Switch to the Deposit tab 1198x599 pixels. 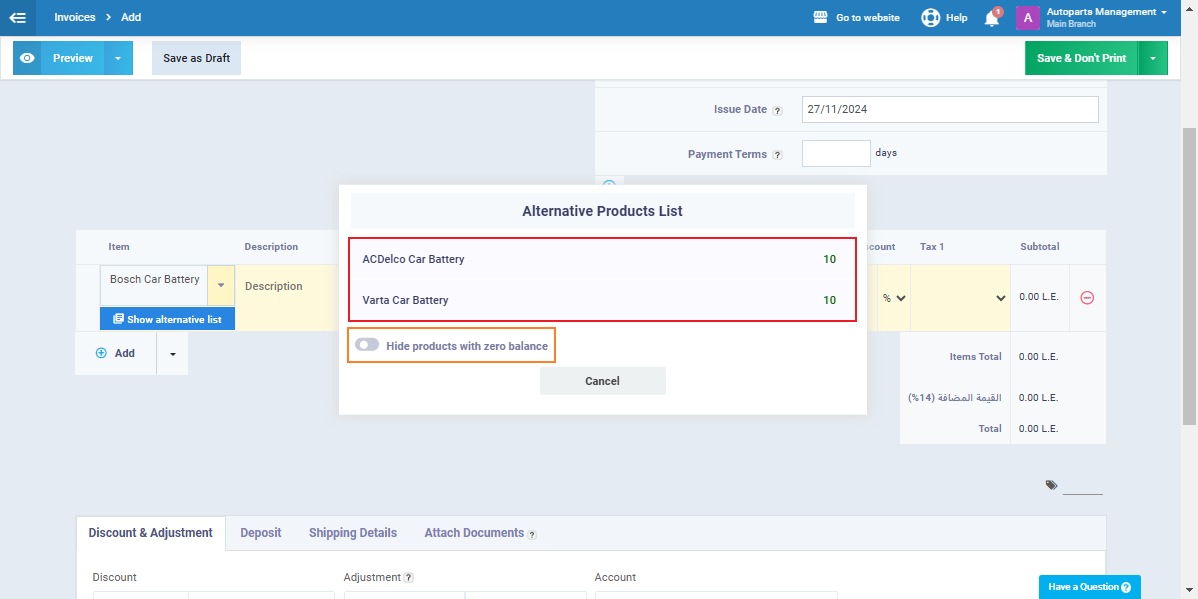261,533
